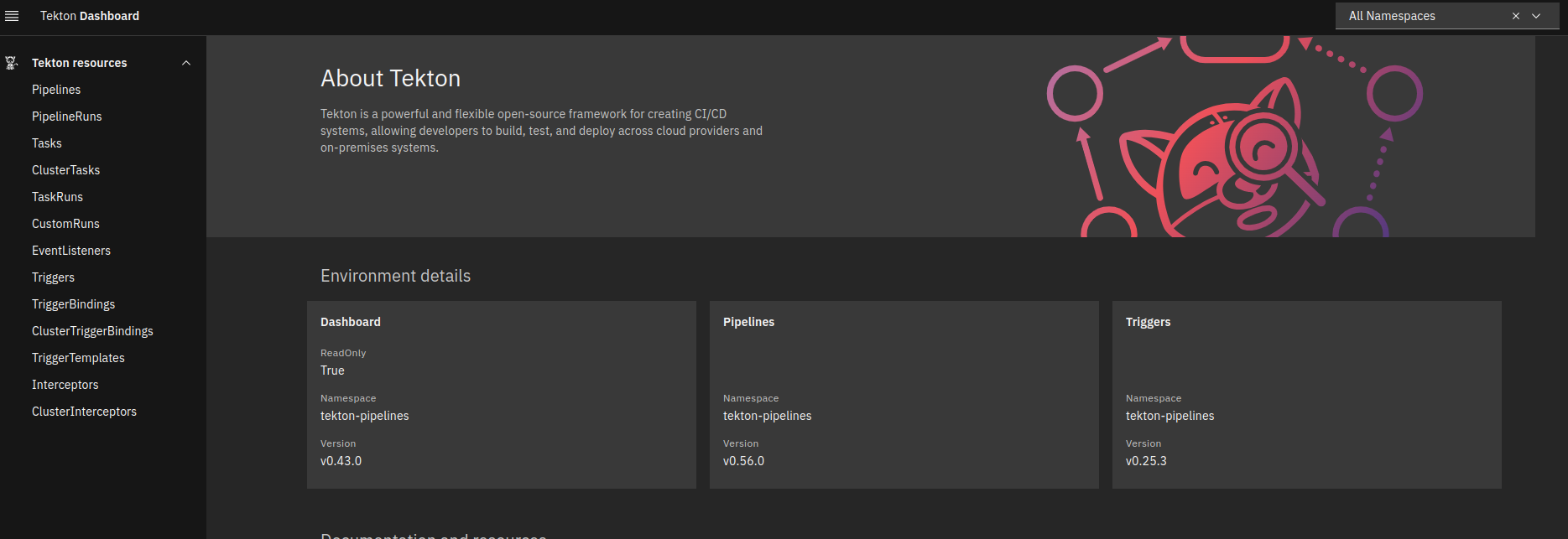Image resolution: width=1568 pixels, height=539 pixels.
Task: Click the Tekton description paragraph
Action: click(541, 131)
